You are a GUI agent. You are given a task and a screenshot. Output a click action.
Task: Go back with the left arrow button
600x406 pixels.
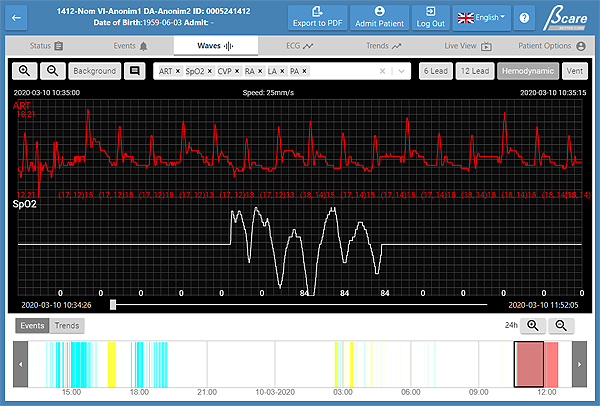point(16,18)
